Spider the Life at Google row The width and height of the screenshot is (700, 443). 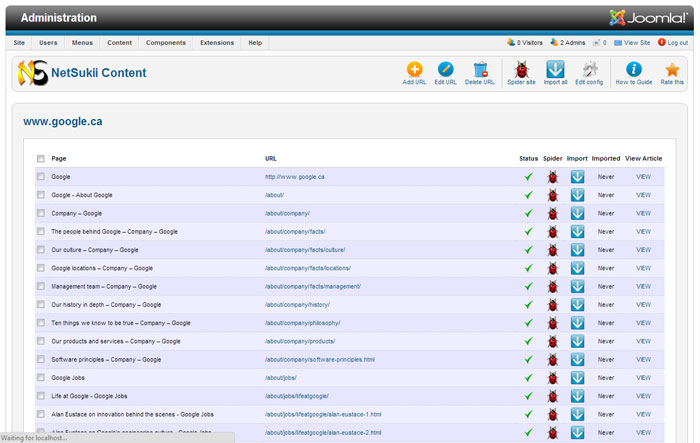click(x=553, y=397)
